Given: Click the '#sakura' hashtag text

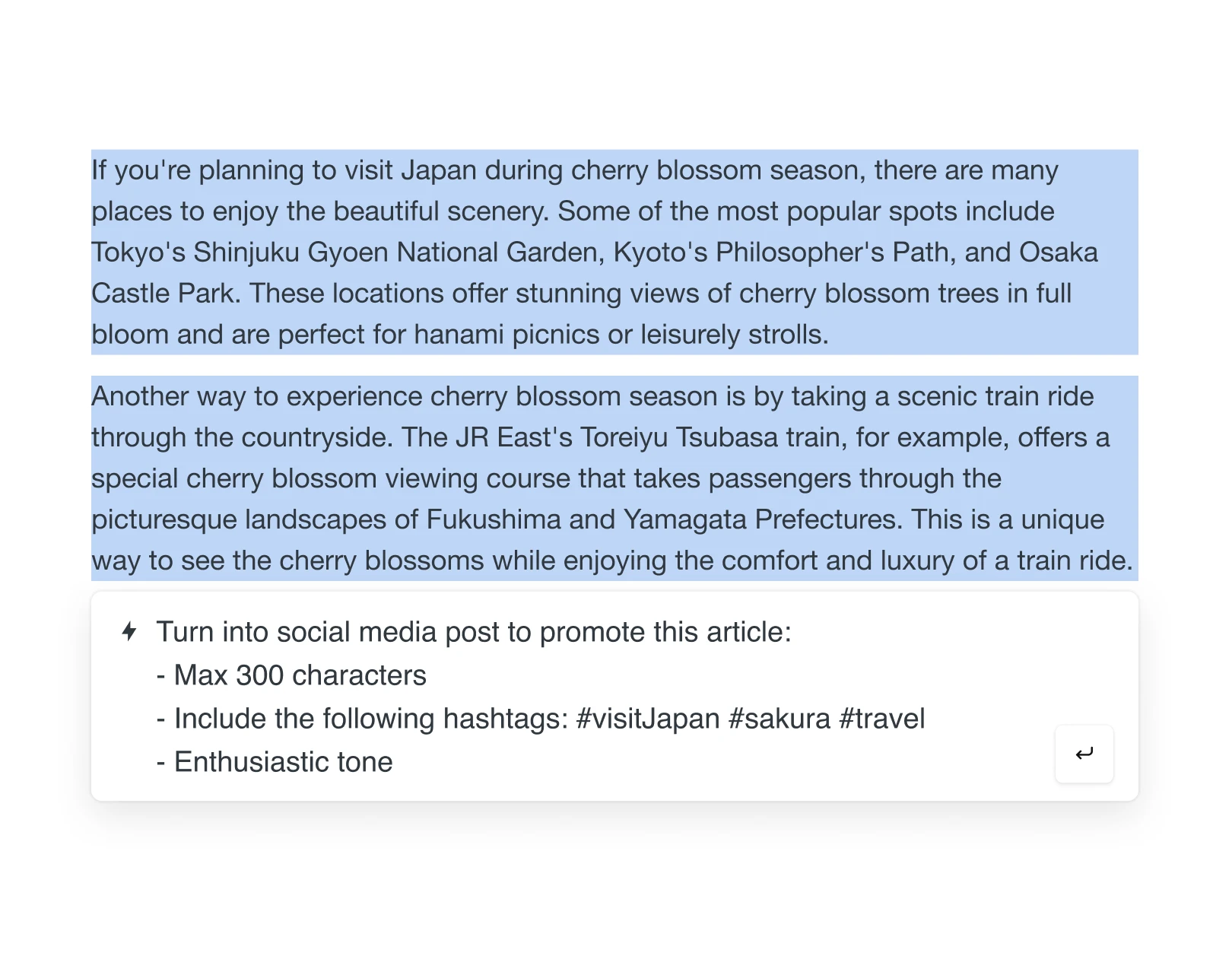Looking at the screenshot, I should point(779,719).
